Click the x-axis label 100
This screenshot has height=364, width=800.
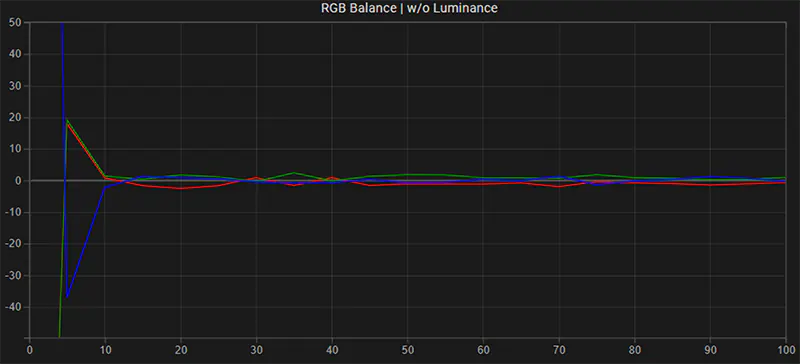[786, 351]
